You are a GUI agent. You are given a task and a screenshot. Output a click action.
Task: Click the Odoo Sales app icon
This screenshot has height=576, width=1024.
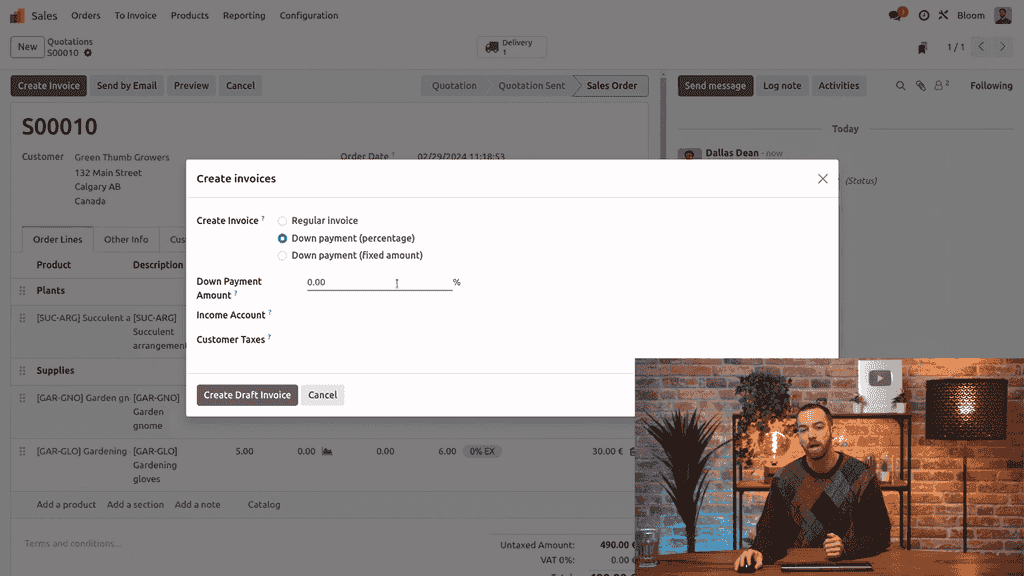[17, 16]
